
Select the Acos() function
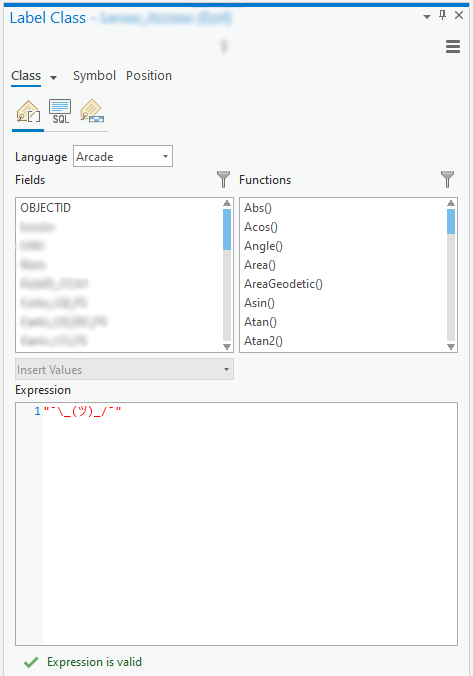click(261, 227)
